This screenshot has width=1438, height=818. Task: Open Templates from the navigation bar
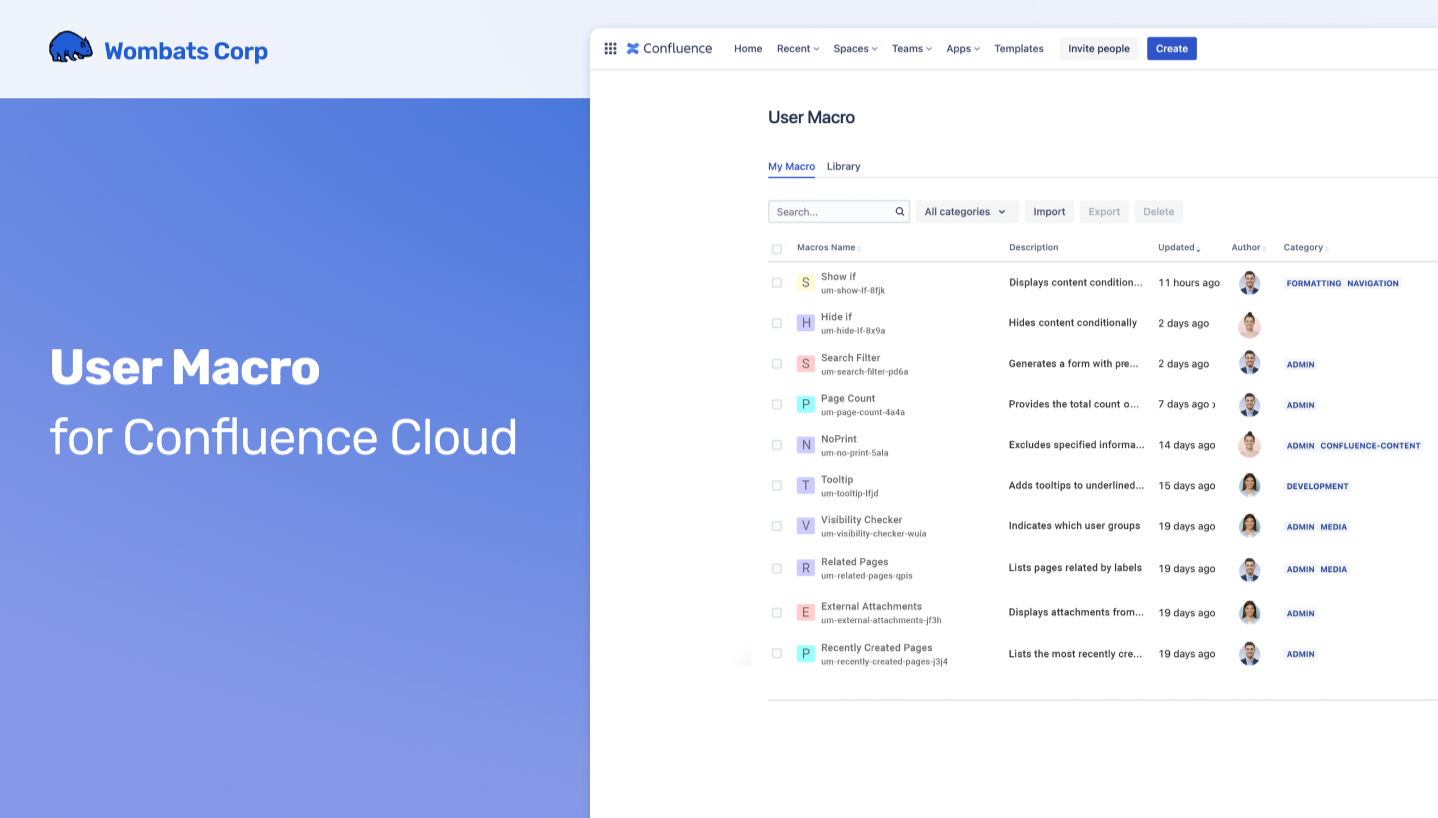pos(1018,48)
